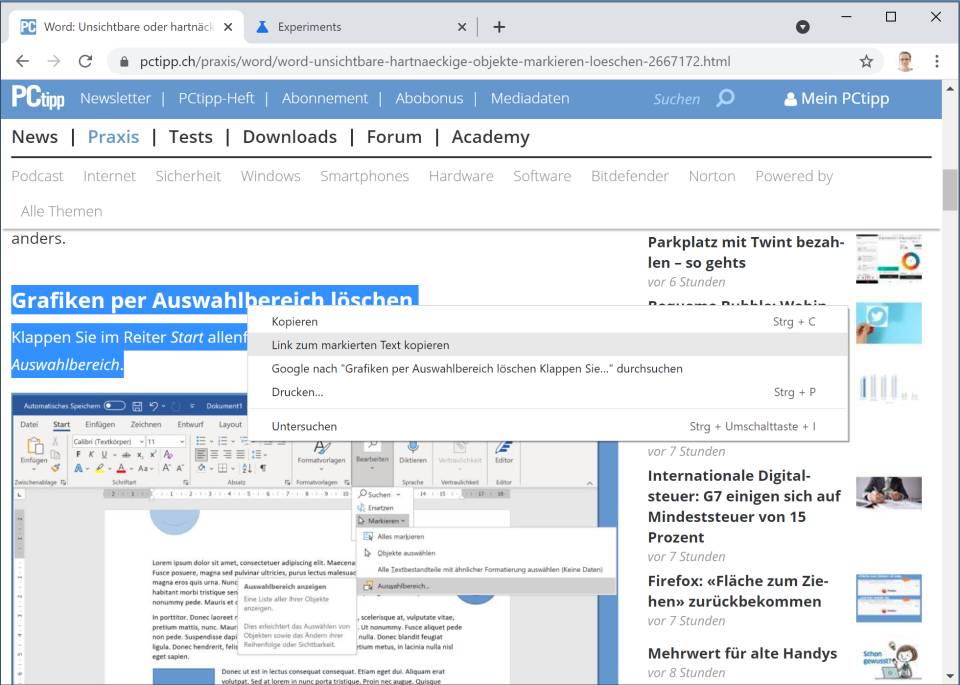Click the browser forward arrow

coord(54,61)
